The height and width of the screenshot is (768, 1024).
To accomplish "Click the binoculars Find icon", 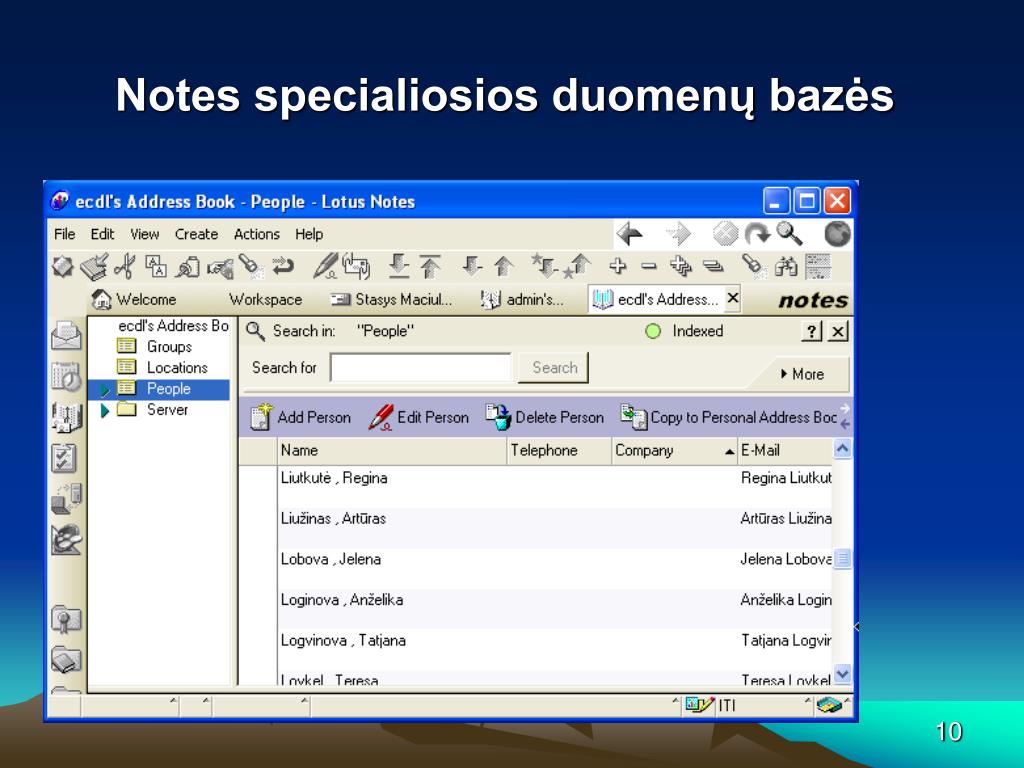I will click(x=786, y=266).
